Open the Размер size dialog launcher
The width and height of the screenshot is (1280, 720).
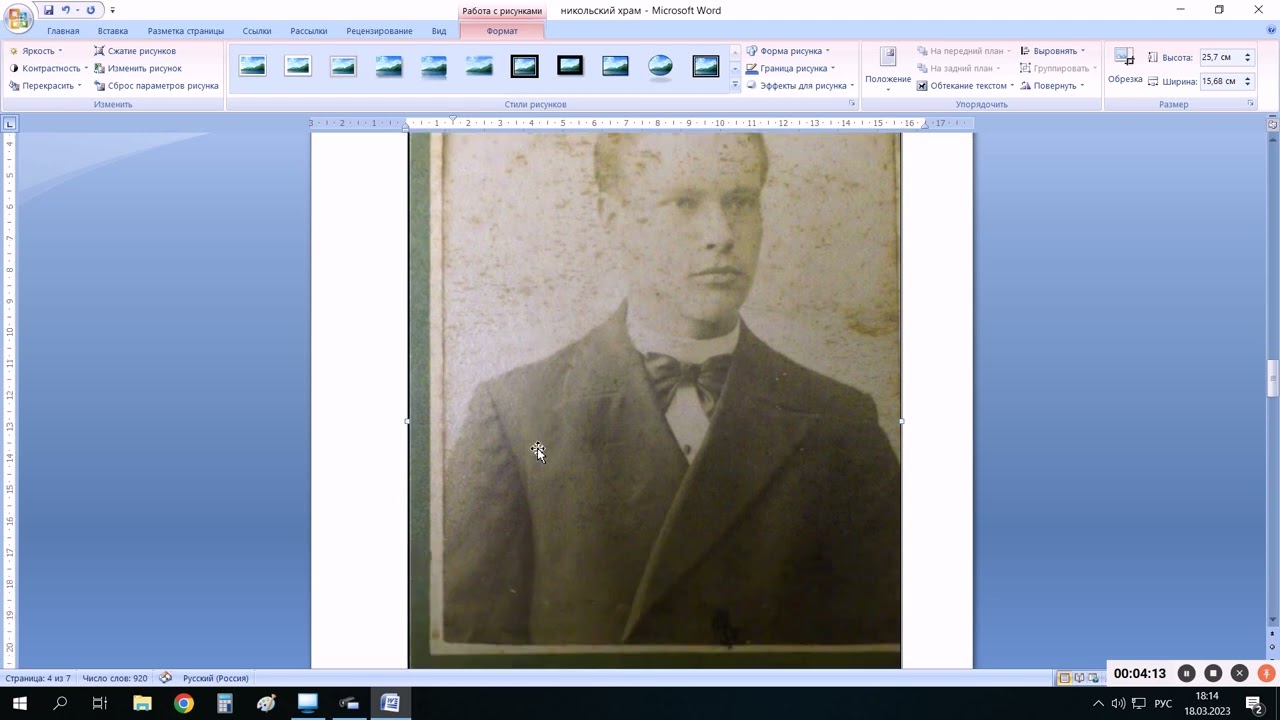pos(1250,104)
